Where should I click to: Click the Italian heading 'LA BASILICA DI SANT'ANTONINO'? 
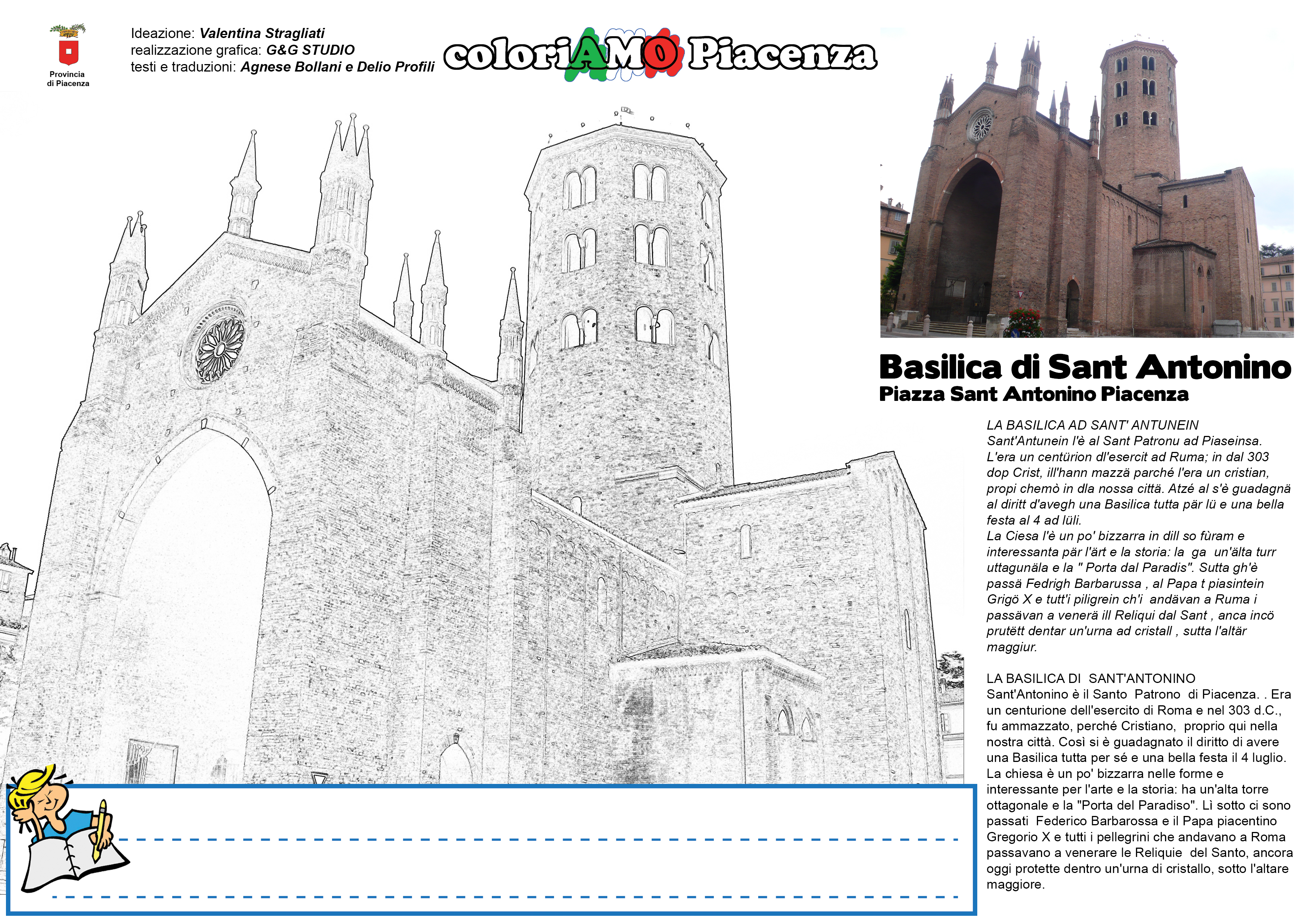[x=1091, y=678]
